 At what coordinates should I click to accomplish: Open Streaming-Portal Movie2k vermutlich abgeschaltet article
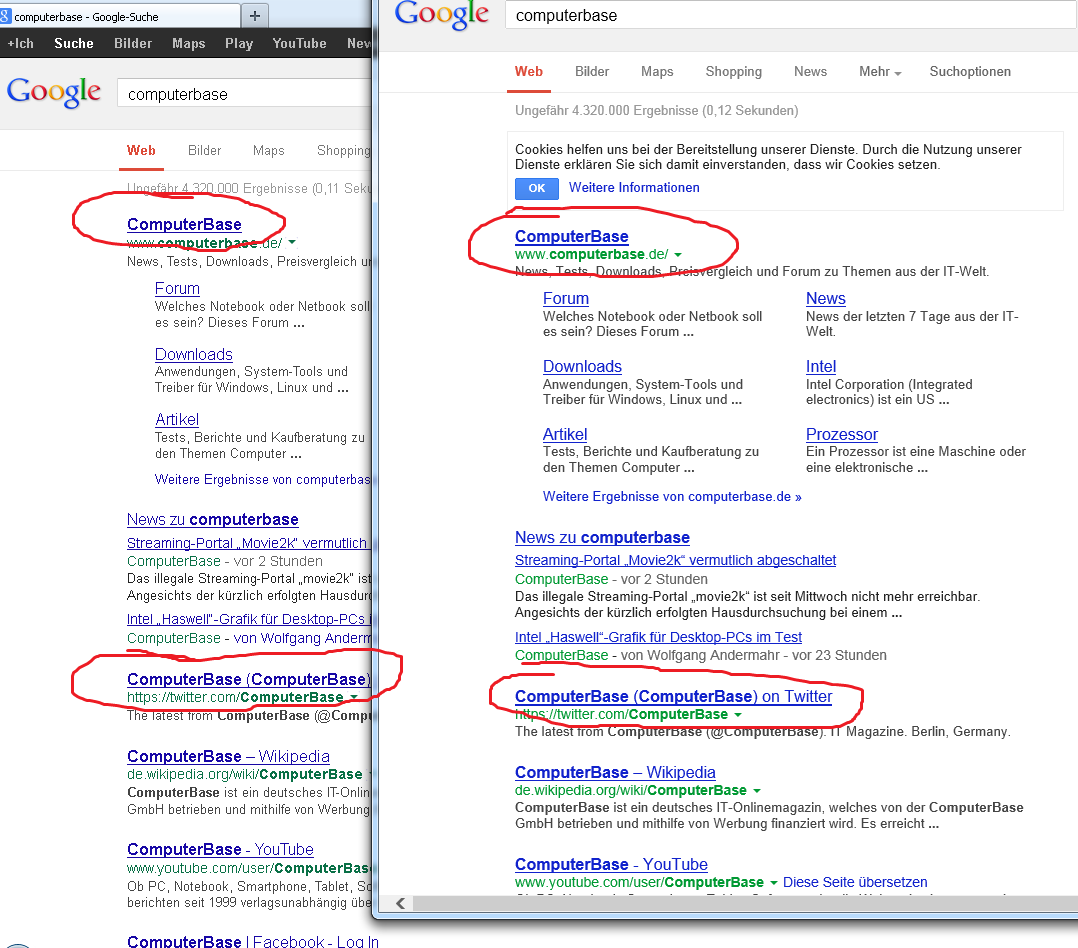pos(675,560)
